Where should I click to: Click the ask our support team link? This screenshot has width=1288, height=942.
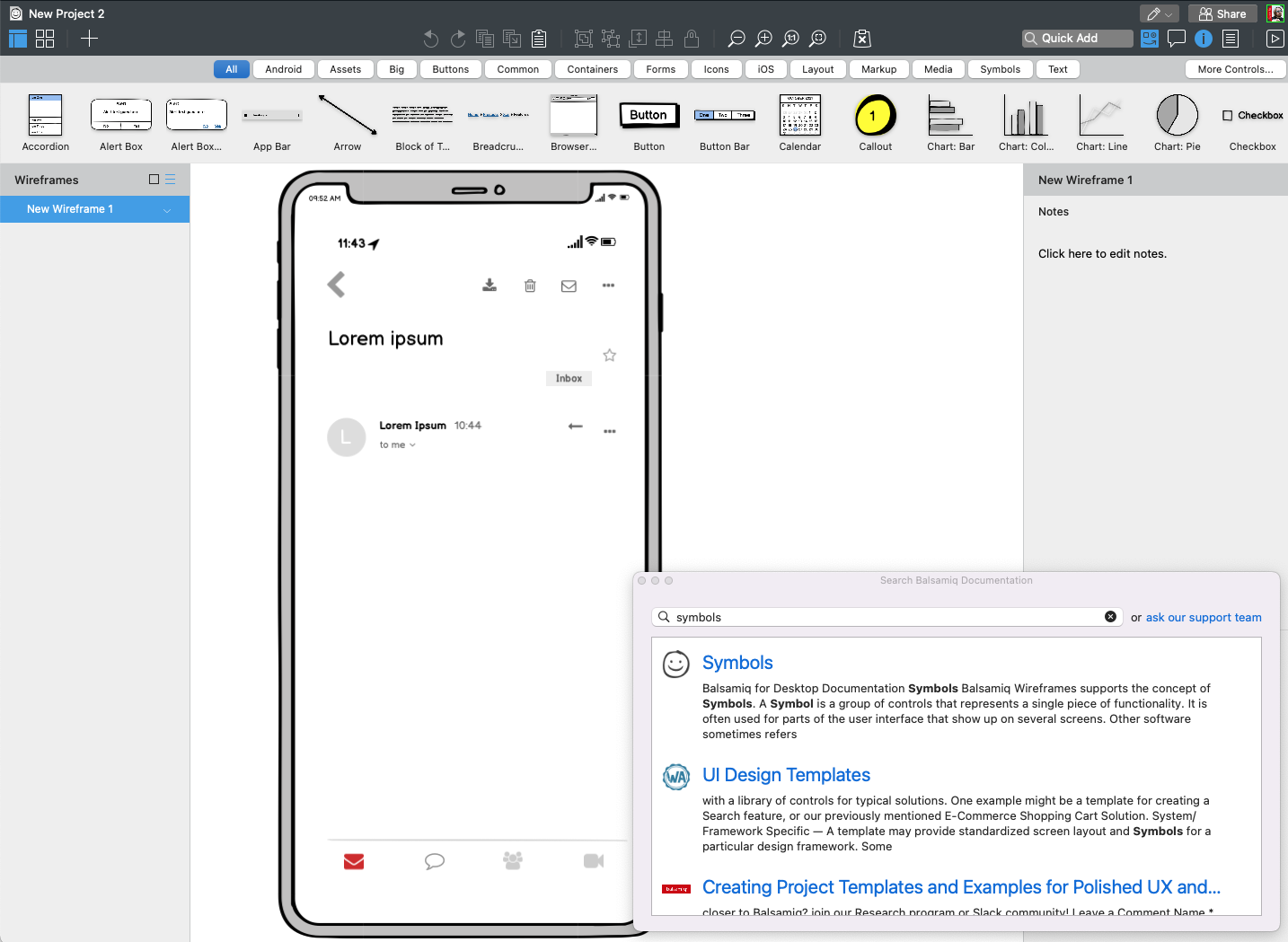(1203, 618)
